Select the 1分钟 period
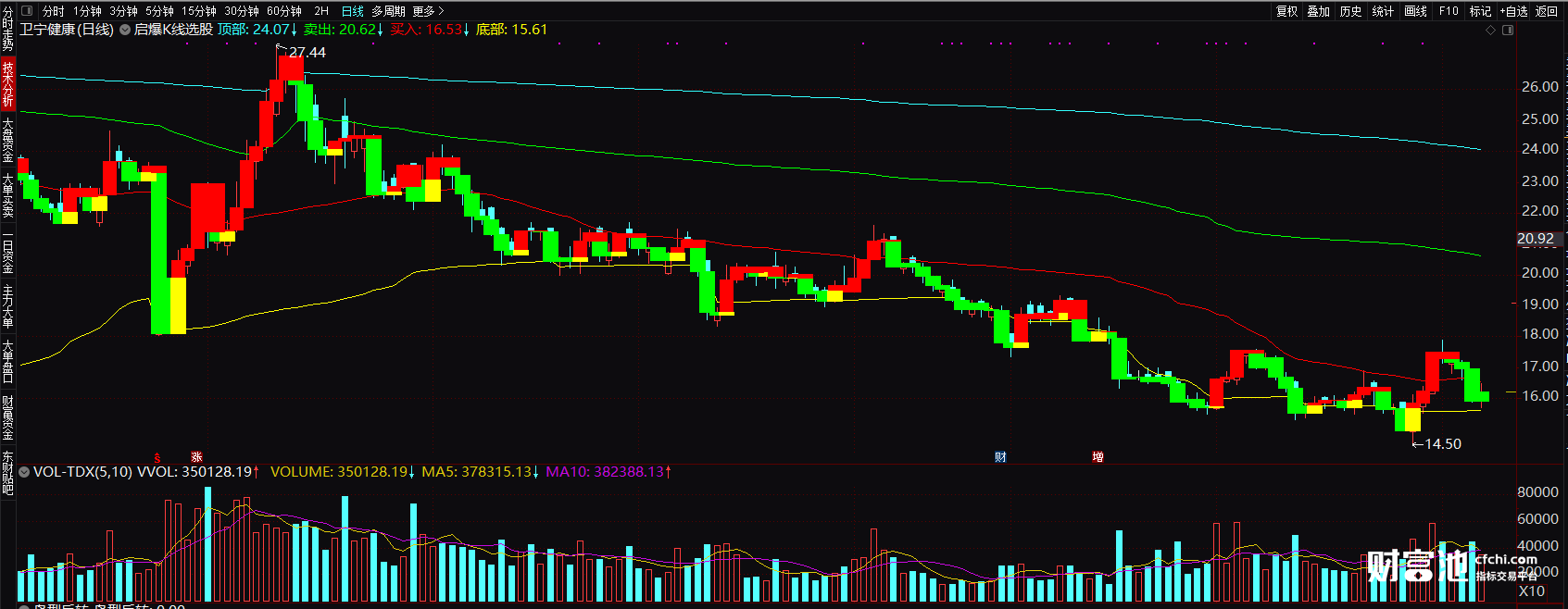Screen dimensions: 1568x609 [x=88, y=11]
